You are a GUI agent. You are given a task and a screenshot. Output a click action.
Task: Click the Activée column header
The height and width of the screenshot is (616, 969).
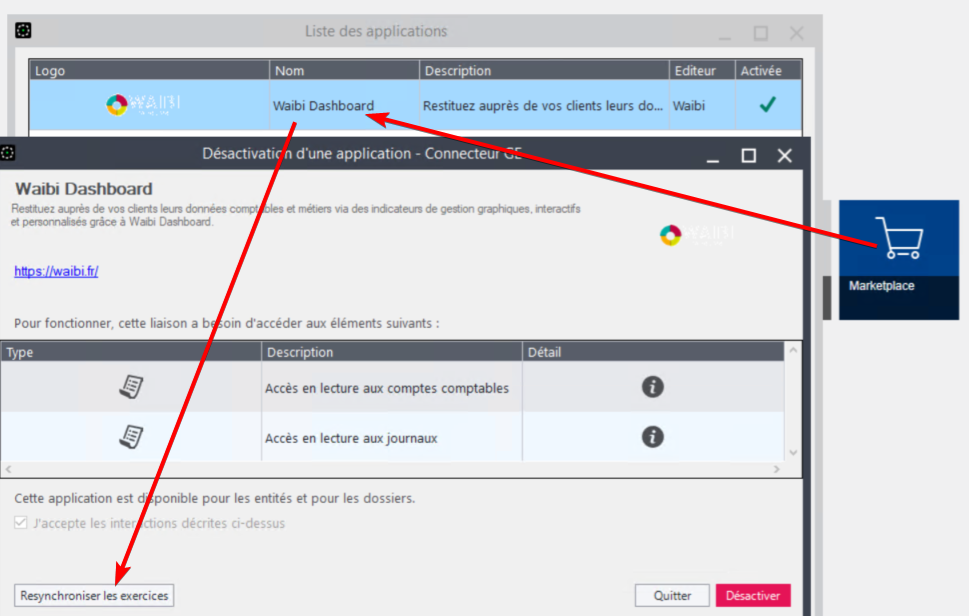768,70
